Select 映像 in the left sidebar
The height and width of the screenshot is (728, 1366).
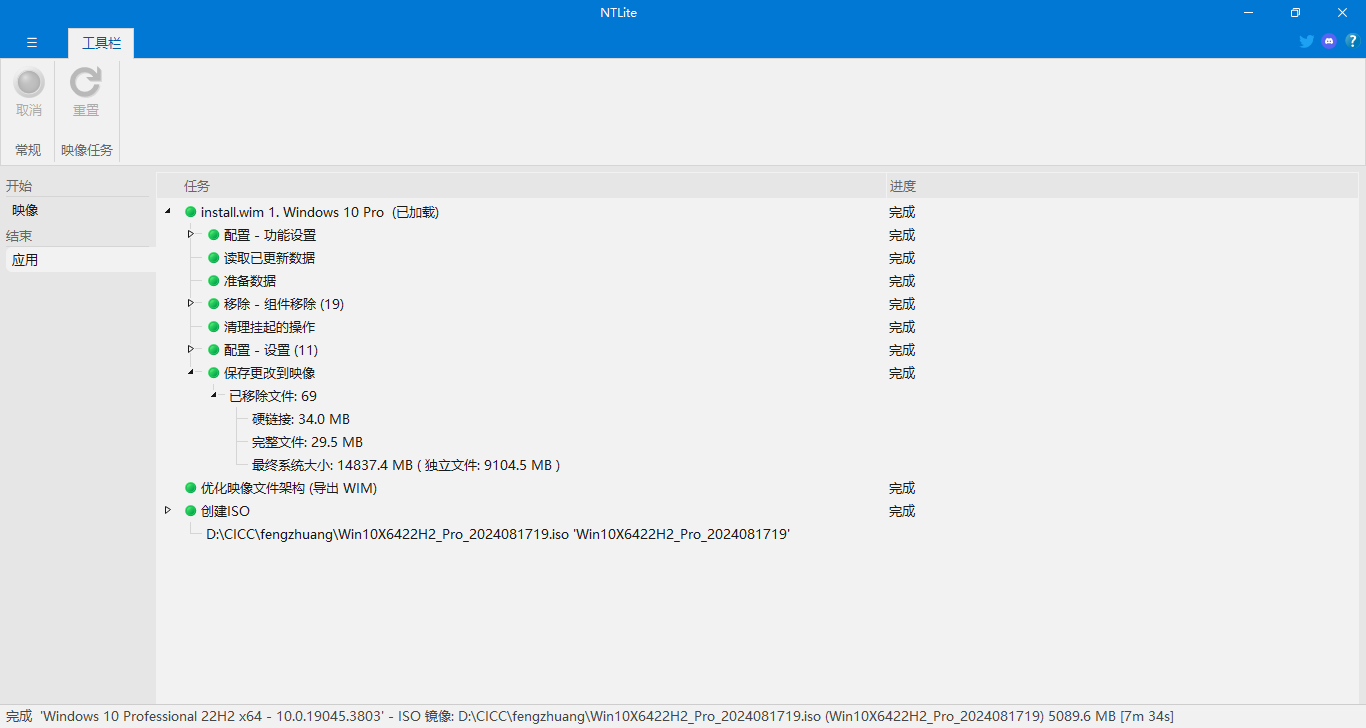tap(78, 211)
